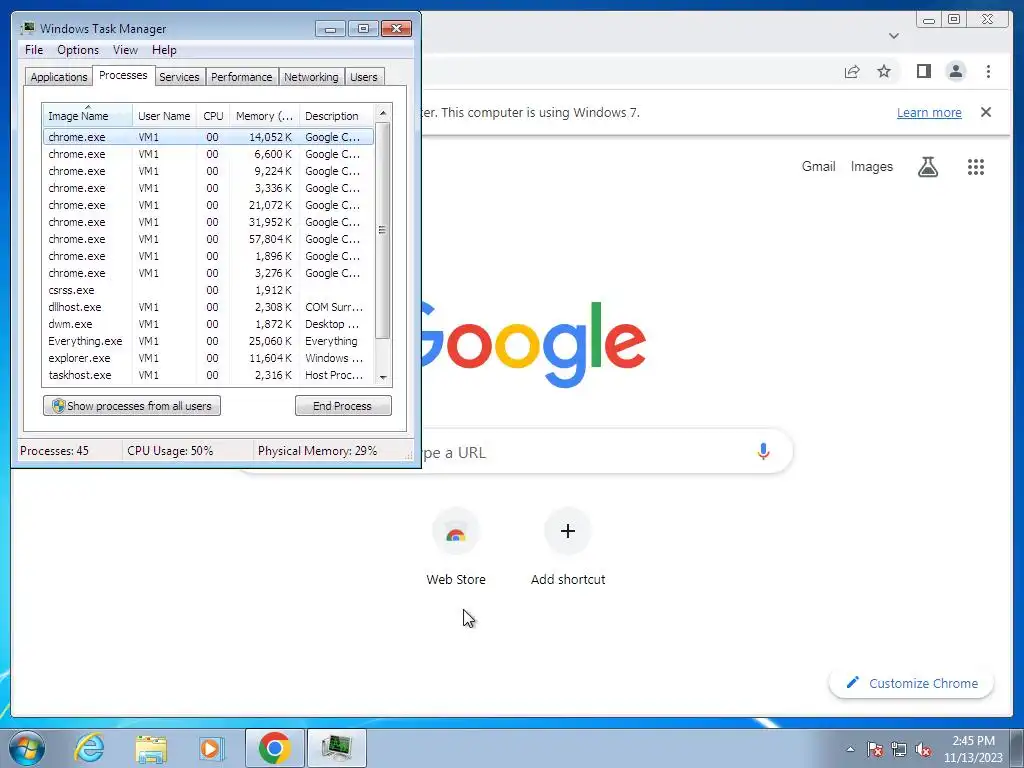The image size is (1024, 768).
Task: Open Chrome three-dot menu
Action: click(x=988, y=71)
